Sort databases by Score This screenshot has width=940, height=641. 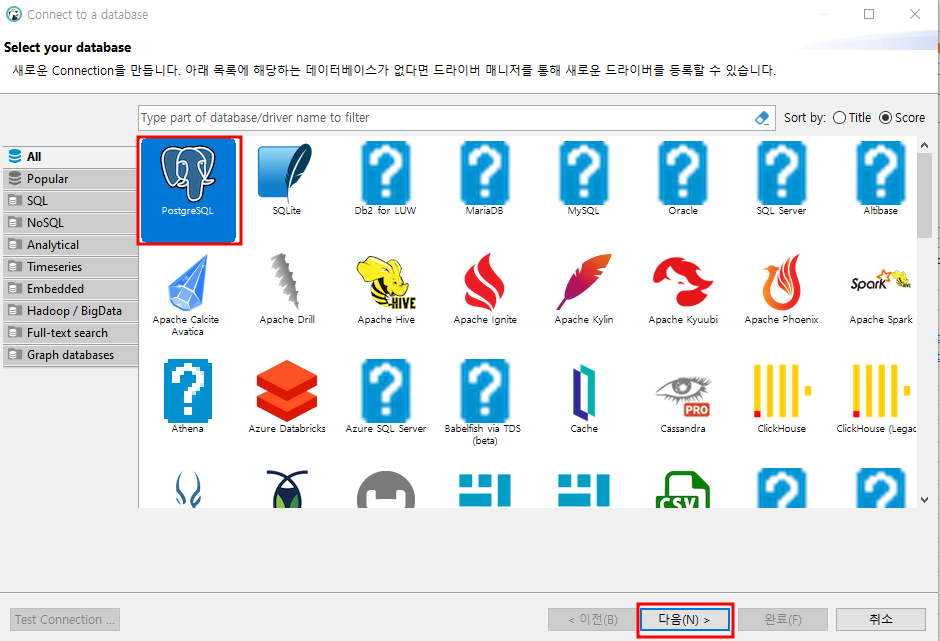902,118
